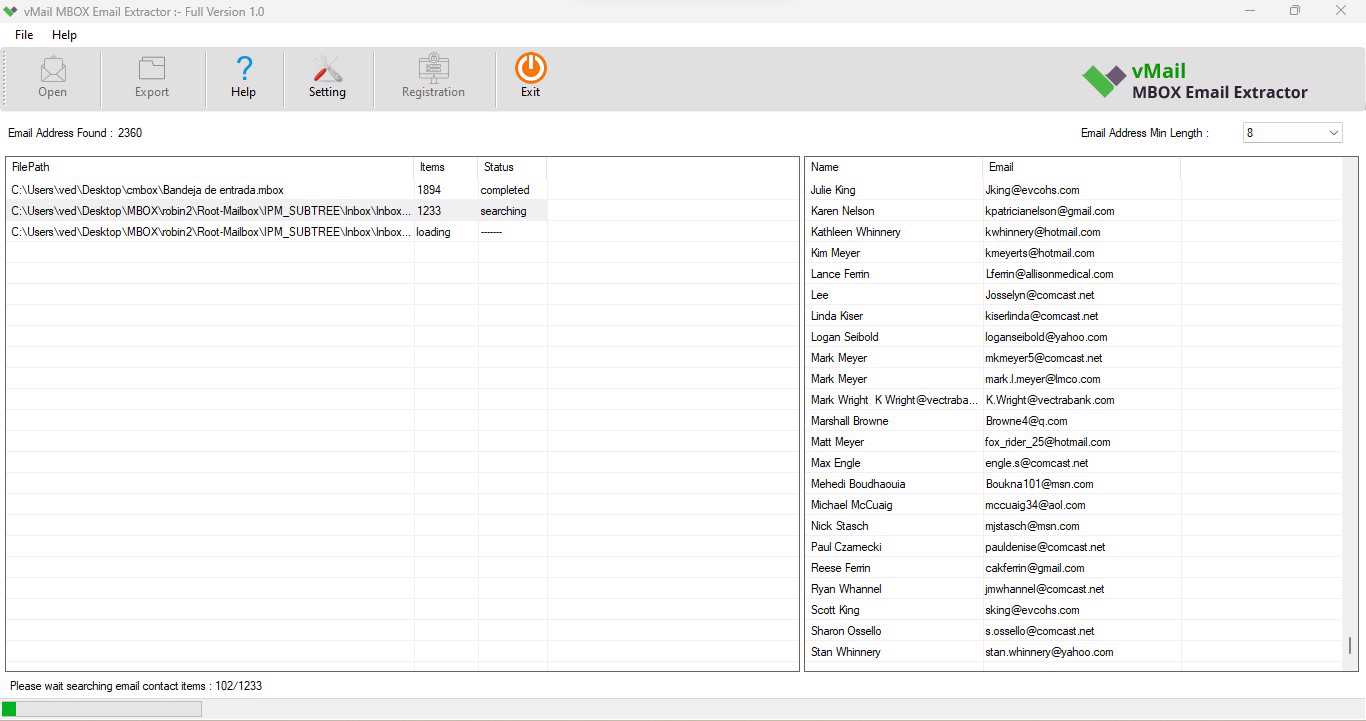
Task: Select Karen Nelson in the contact list
Action: (x=842, y=211)
